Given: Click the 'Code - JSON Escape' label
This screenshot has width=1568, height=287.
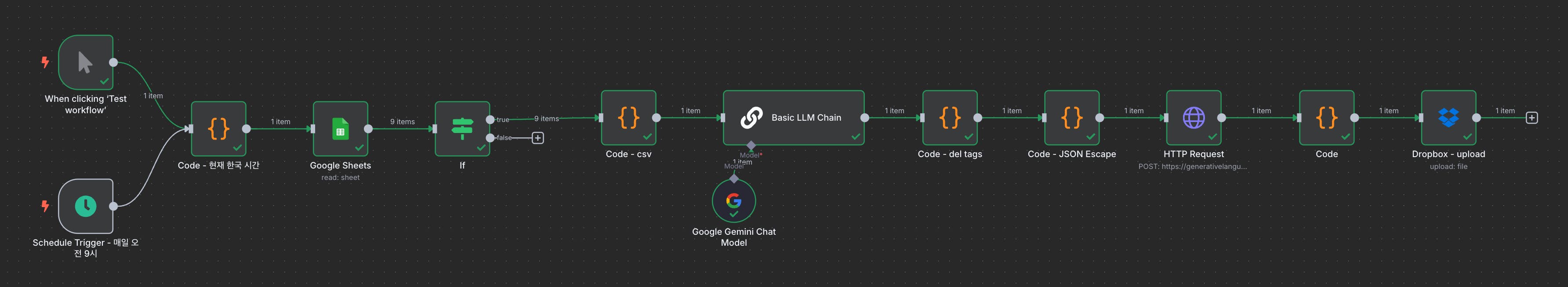Looking at the screenshot, I should [1071, 154].
